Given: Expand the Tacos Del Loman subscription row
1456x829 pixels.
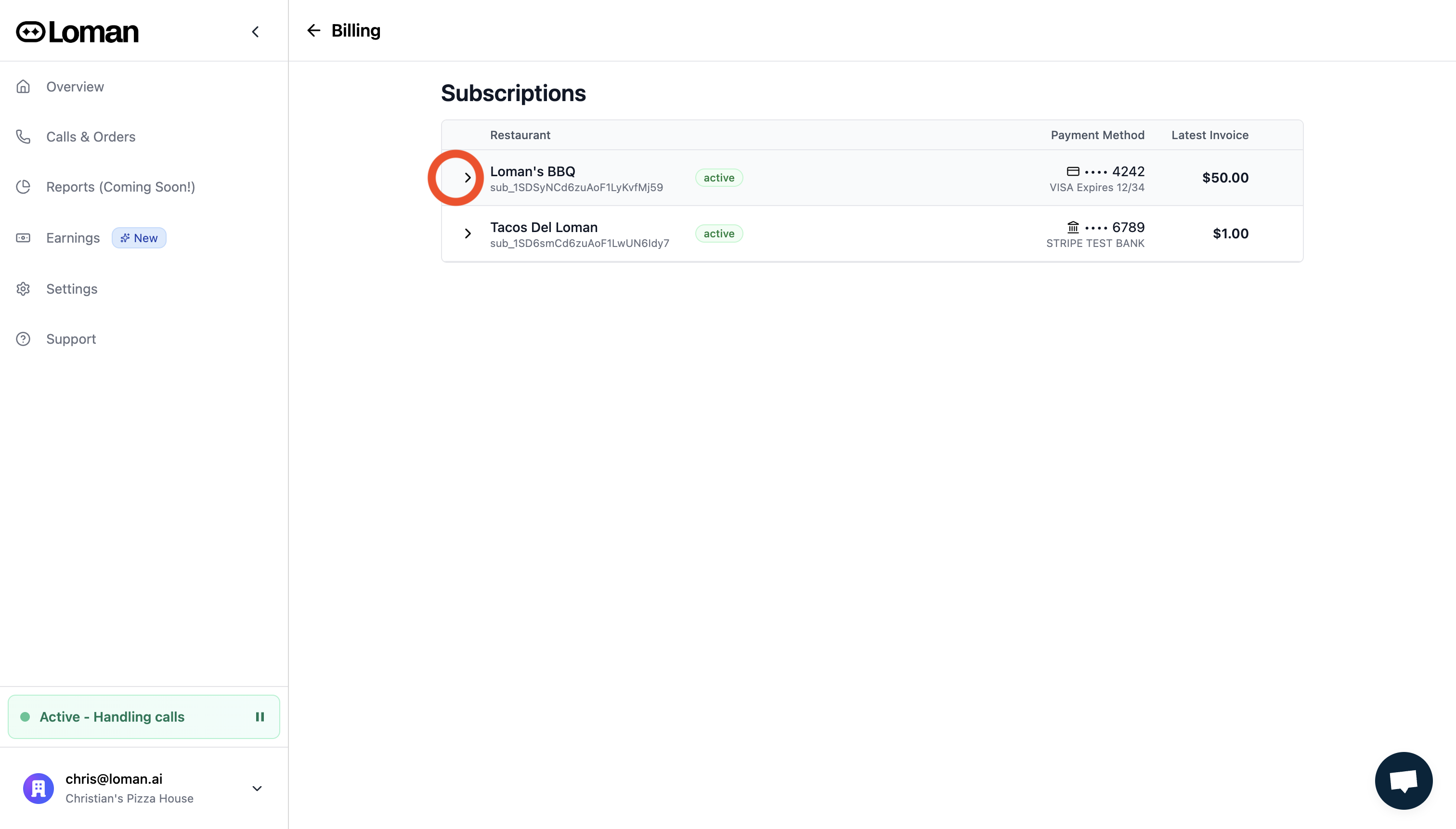Looking at the screenshot, I should pos(468,233).
